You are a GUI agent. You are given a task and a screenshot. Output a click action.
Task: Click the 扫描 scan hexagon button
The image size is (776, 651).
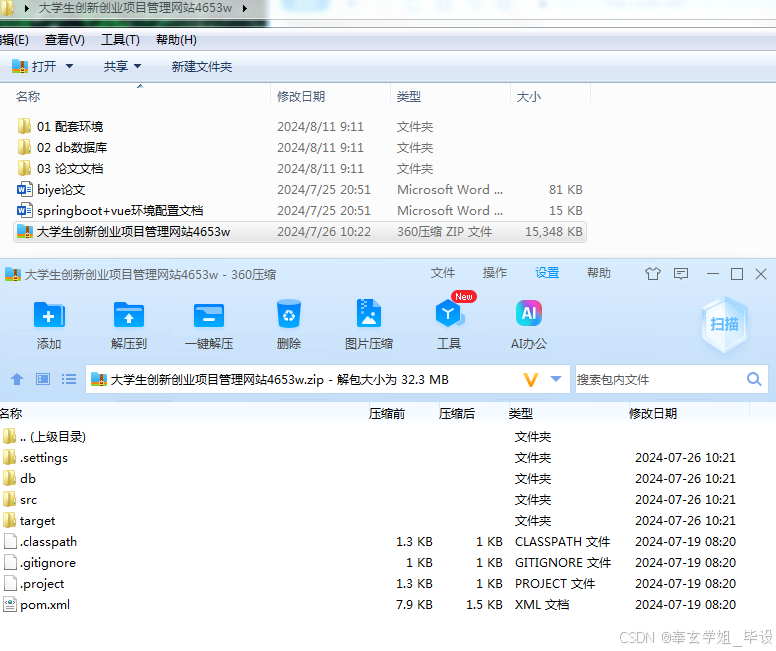click(725, 324)
